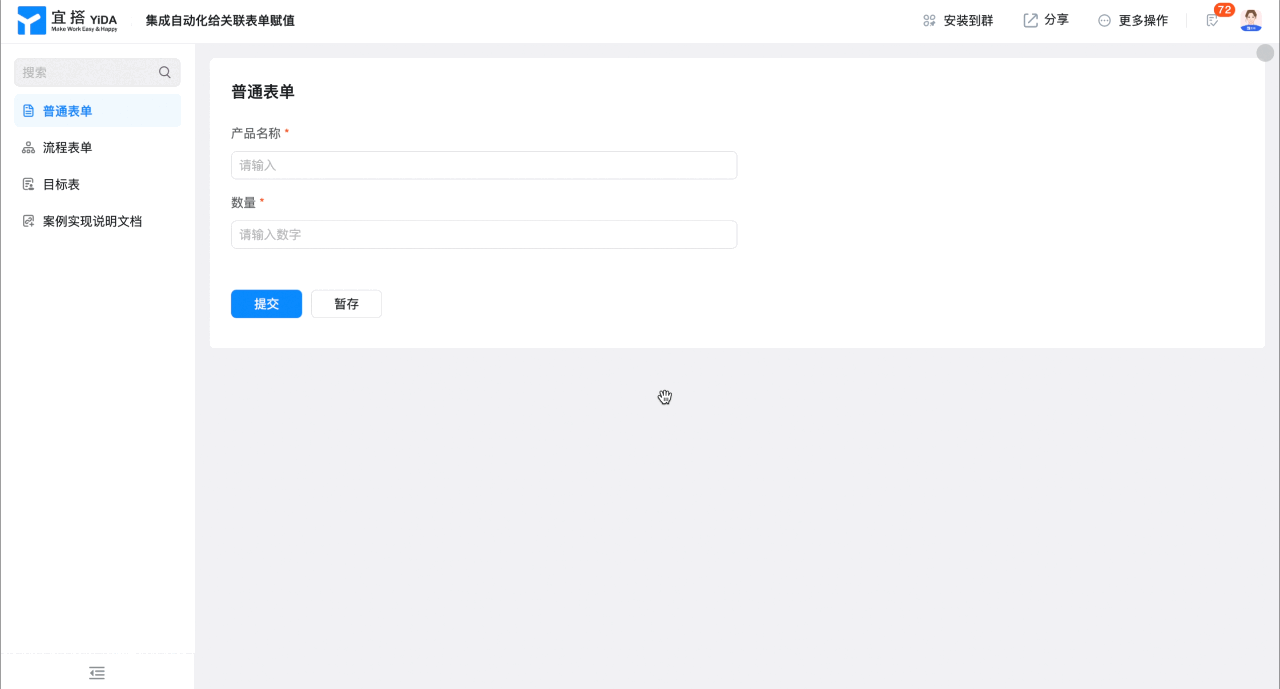Click the 目标表 report icon
This screenshot has height=689, width=1280.
28,185
